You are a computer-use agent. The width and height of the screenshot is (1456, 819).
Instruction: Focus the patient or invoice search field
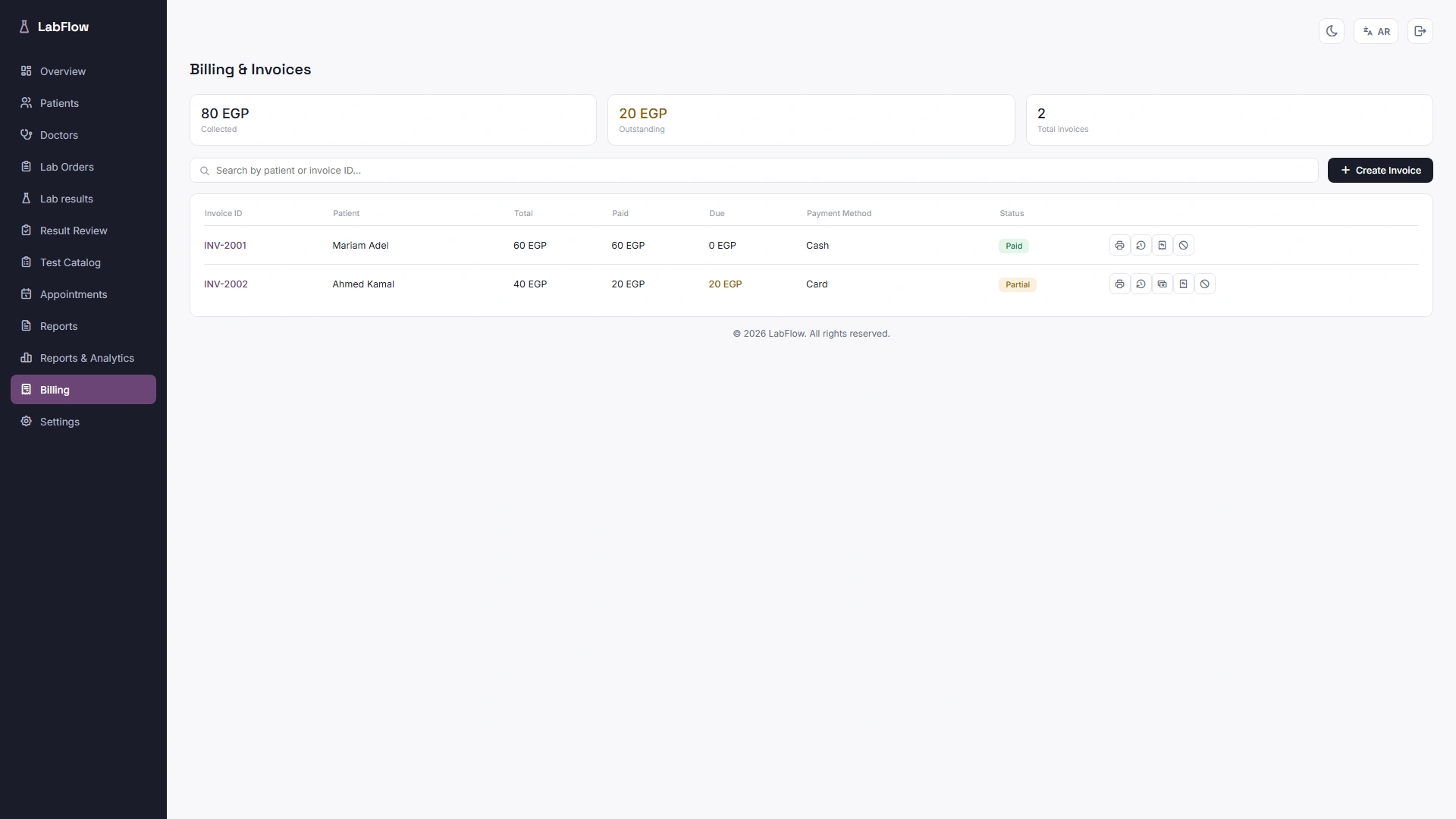click(754, 170)
